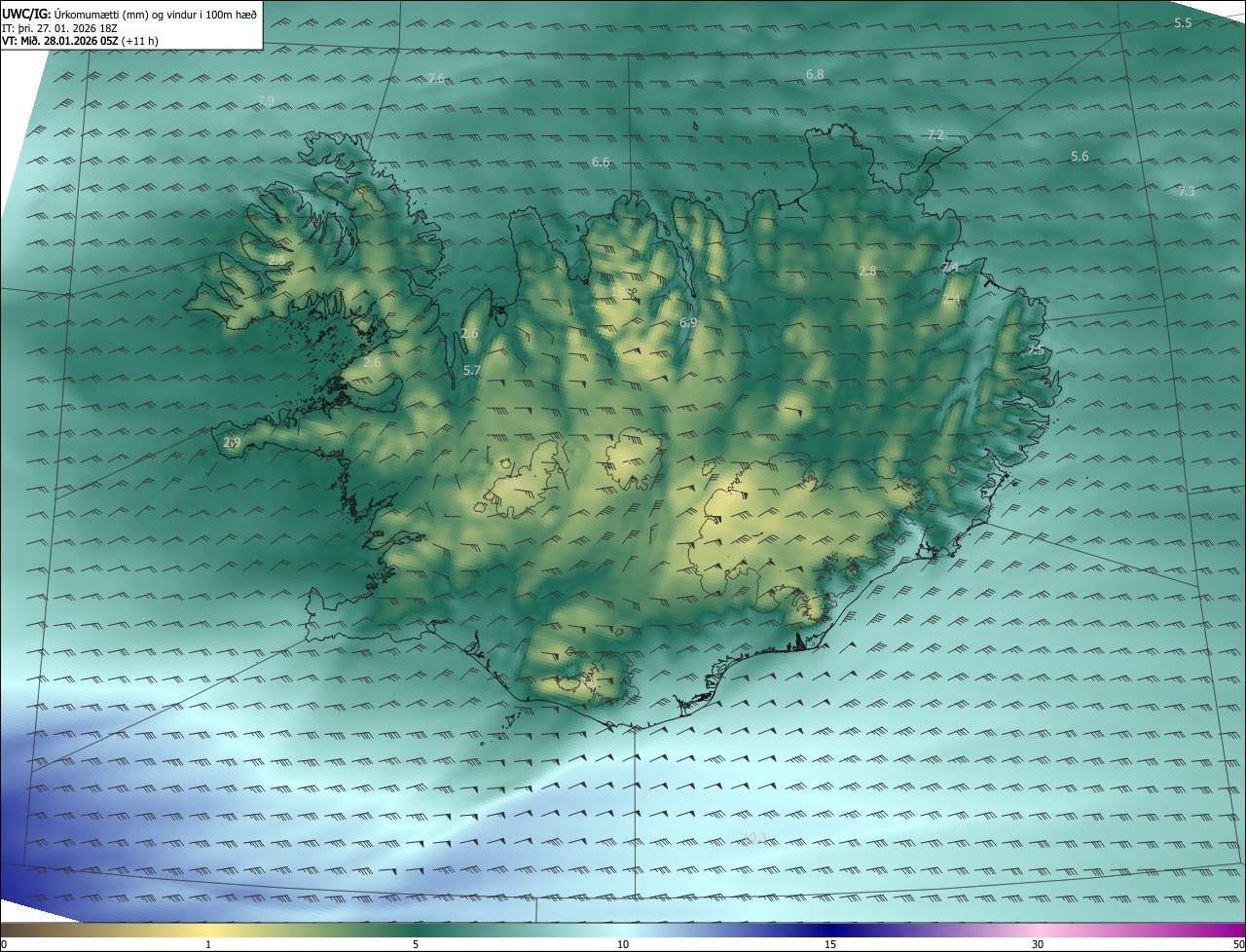Click the '5.7' value label
The image size is (1246, 952).
pos(472,370)
